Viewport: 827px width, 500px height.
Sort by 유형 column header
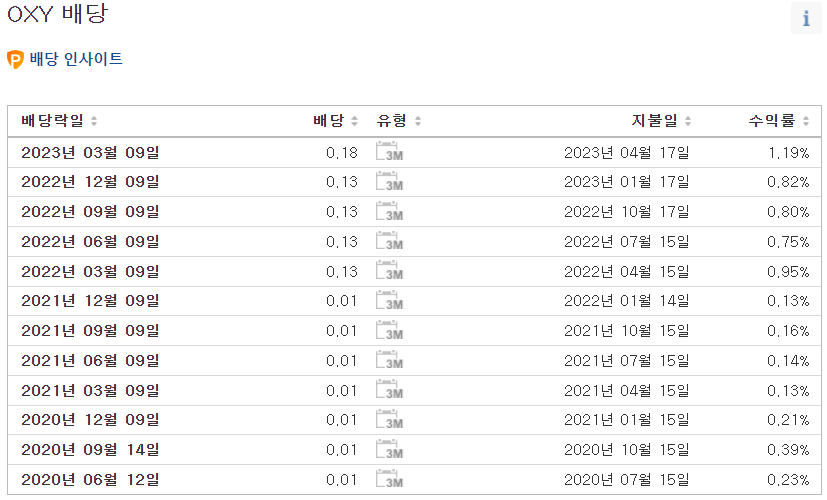399,121
